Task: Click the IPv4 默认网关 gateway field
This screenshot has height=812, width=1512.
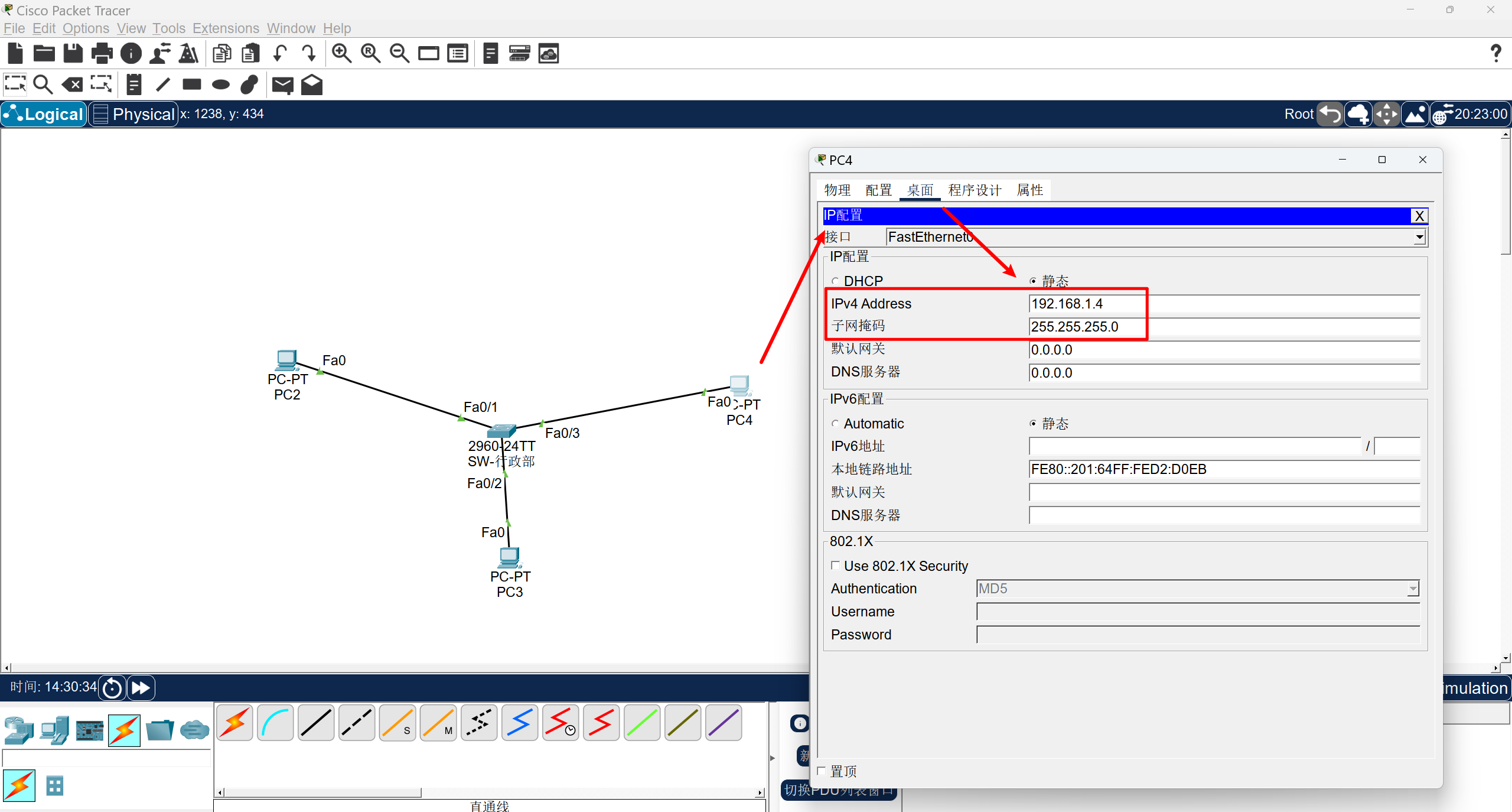Action: coord(1224,350)
